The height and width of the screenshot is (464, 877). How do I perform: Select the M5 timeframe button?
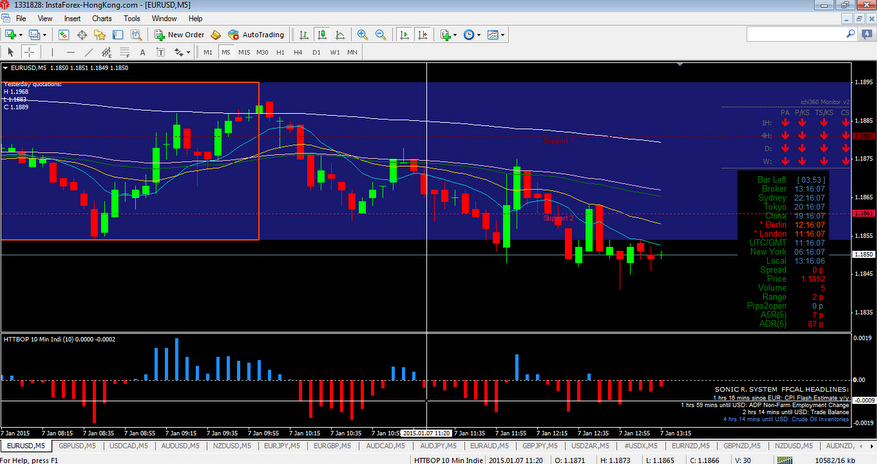pos(225,52)
